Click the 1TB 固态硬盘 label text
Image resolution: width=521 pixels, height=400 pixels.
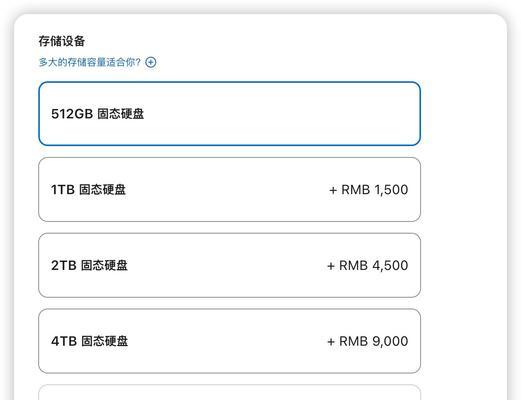(88, 190)
